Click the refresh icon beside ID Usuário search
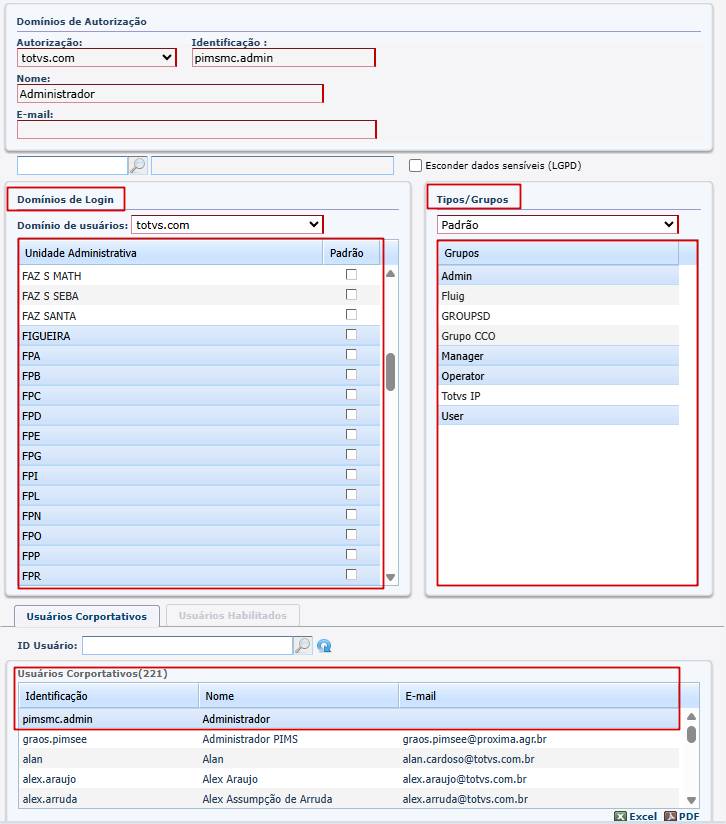Screen dimensions: 726x824 click(325, 646)
